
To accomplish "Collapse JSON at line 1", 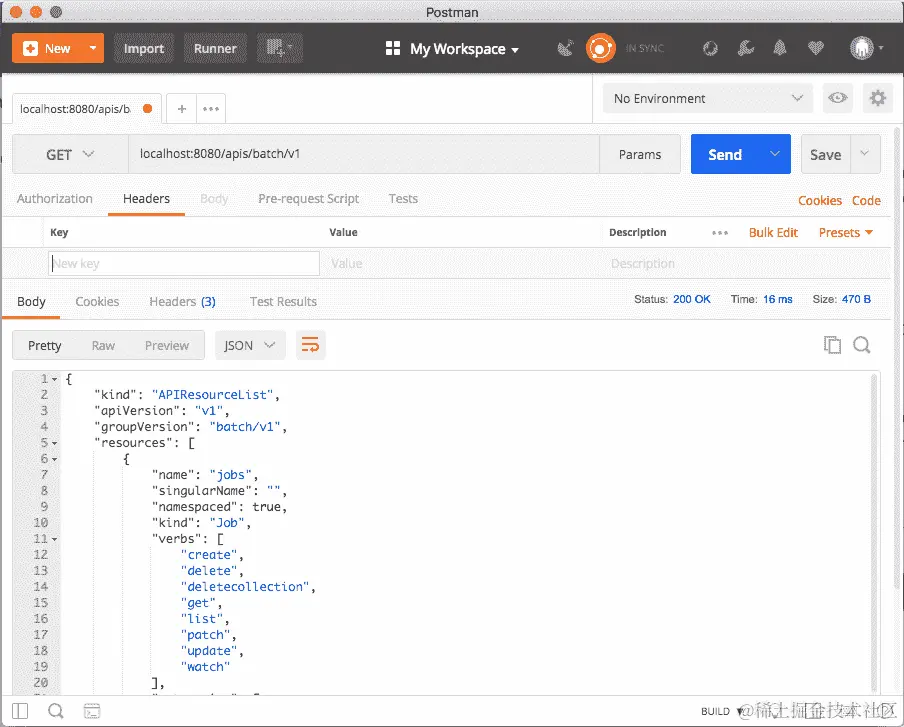I will pyautogui.click(x=55, y=379).
